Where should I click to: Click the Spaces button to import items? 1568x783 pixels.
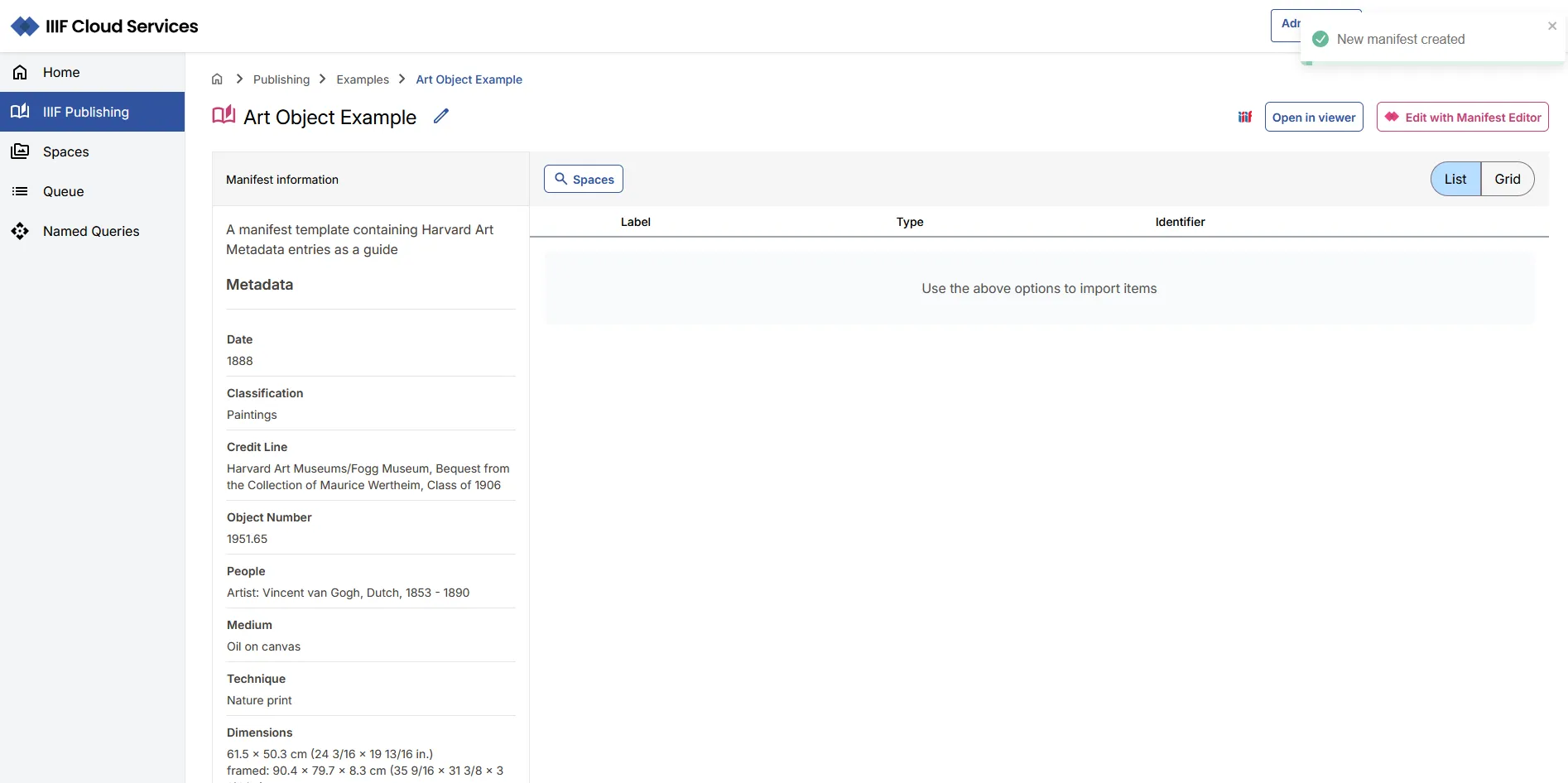pos(583,178)
